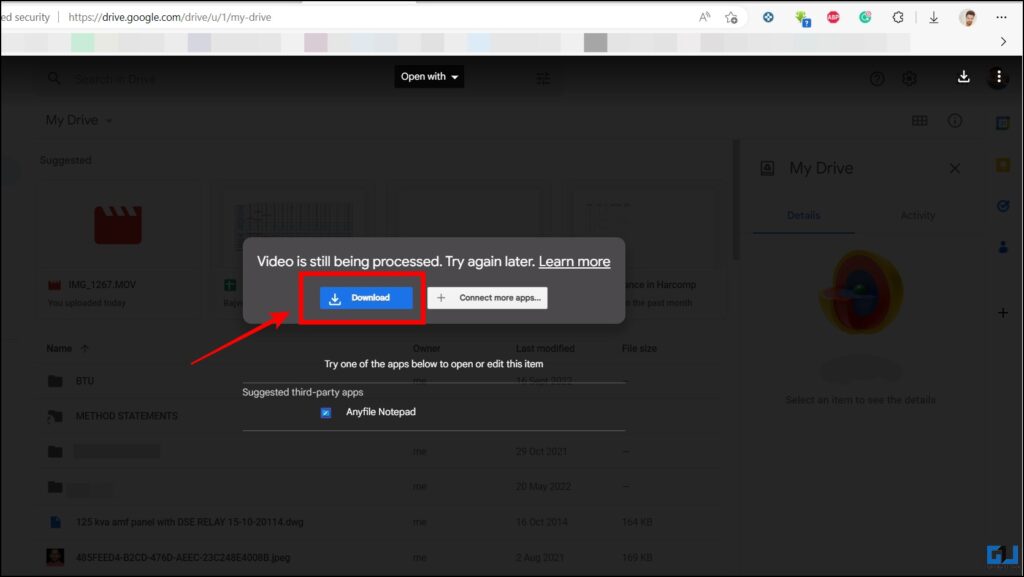
Task: Click the Owner column header
Action: [x=426, y=349]
